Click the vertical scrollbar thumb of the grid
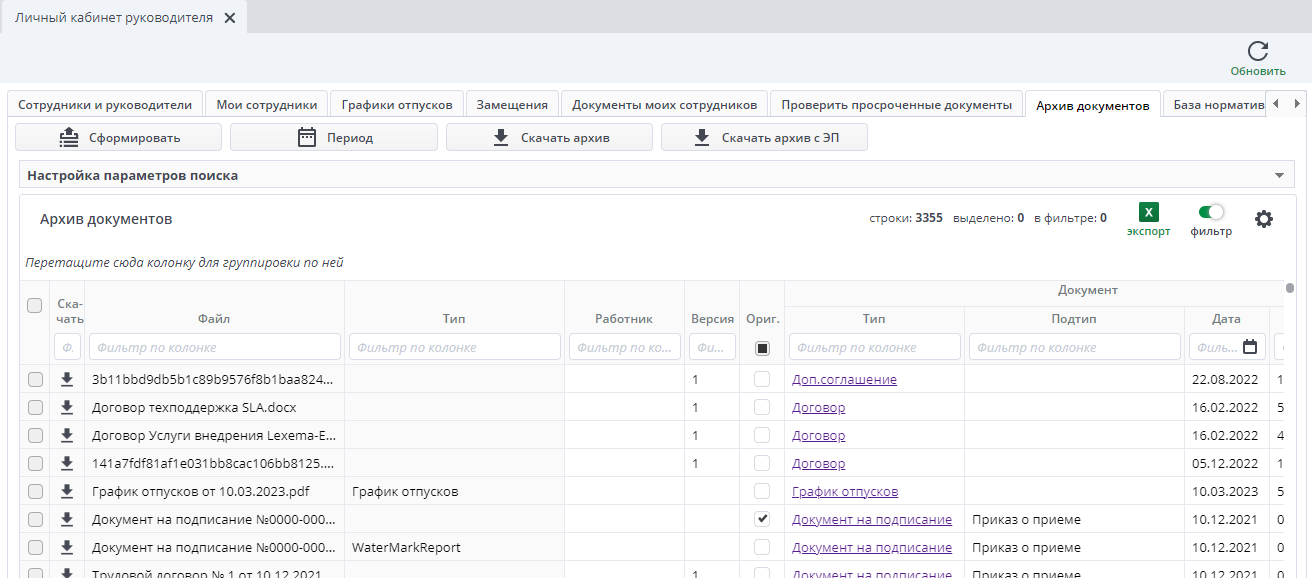This screenshot has height=578, width=1312. click(1289, 290)
